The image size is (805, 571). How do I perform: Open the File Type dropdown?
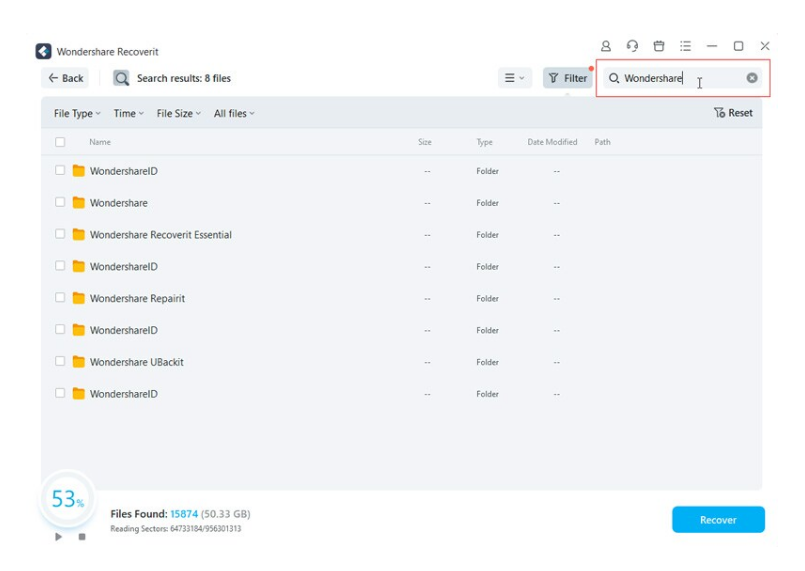coord(77,113)
